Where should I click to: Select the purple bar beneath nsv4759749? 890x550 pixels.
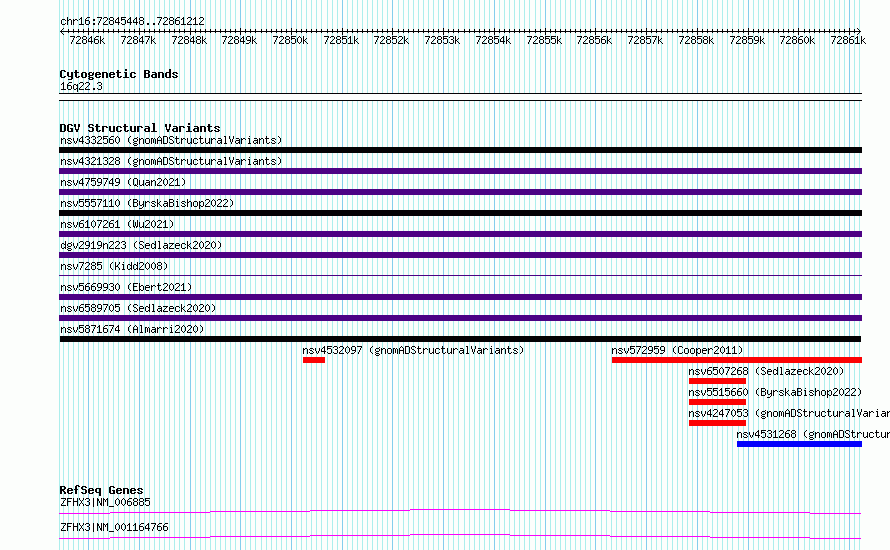click(x=460, y=192)
